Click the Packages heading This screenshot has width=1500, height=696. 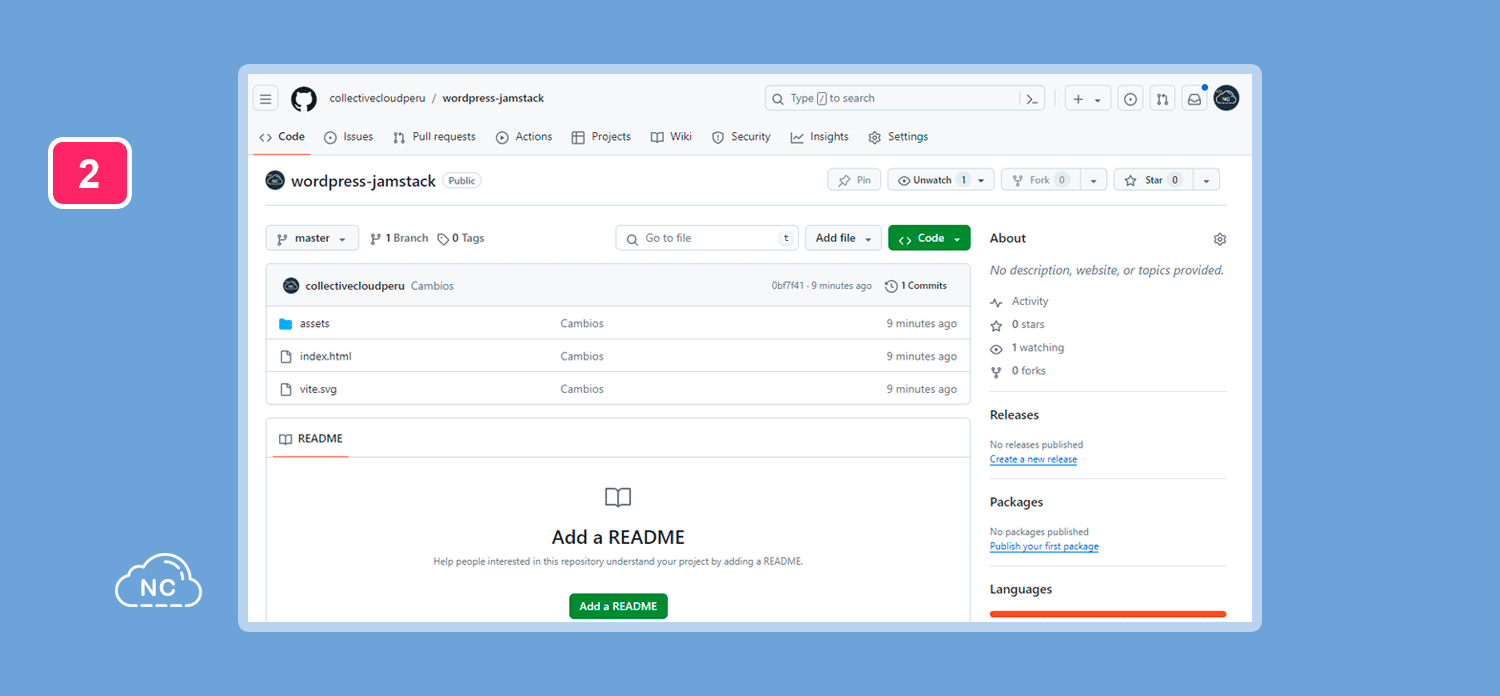(x=1016, y=502)
